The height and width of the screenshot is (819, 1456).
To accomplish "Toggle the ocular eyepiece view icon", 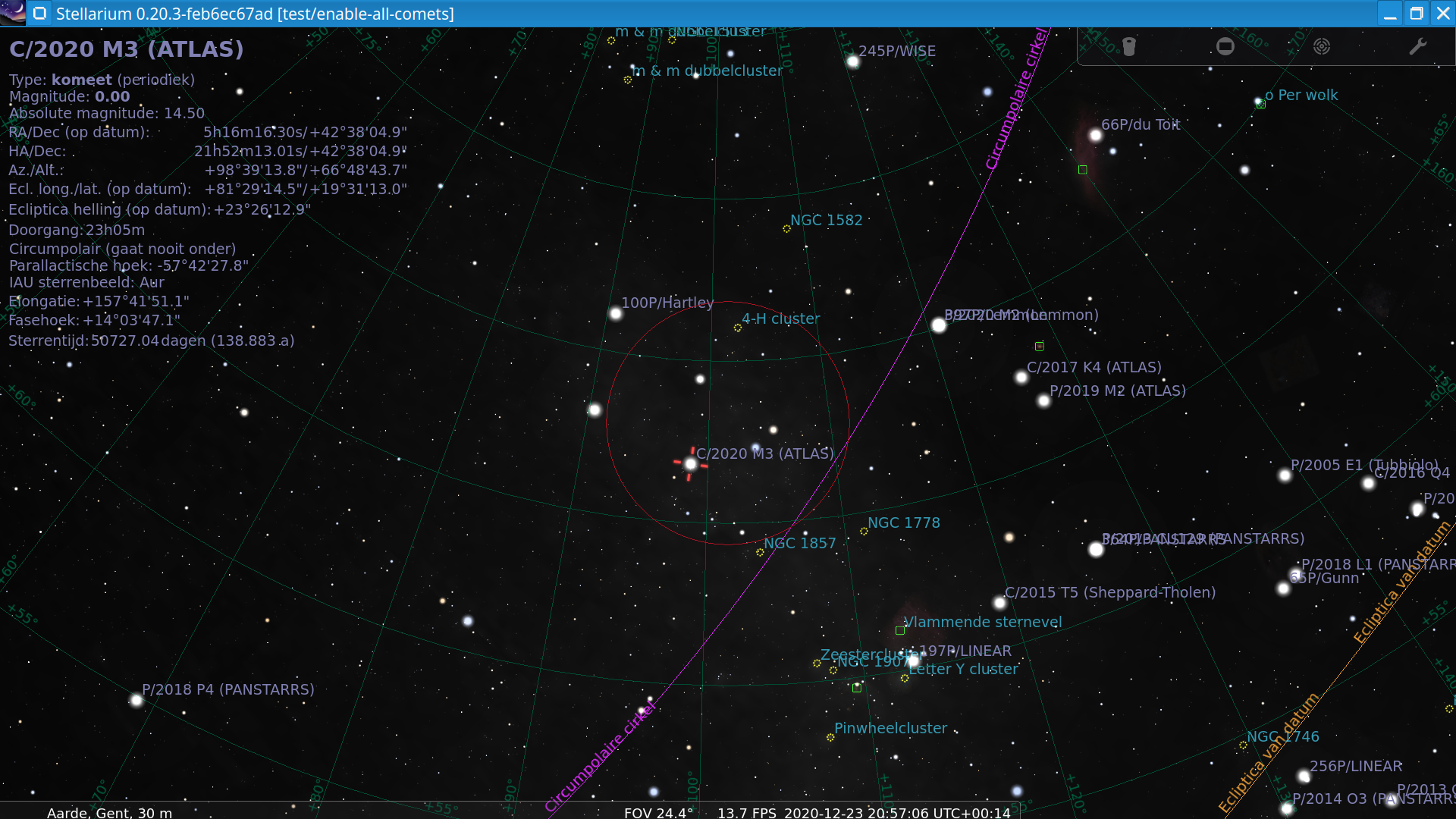I will pyautogui.click(x=1129, y=47).
